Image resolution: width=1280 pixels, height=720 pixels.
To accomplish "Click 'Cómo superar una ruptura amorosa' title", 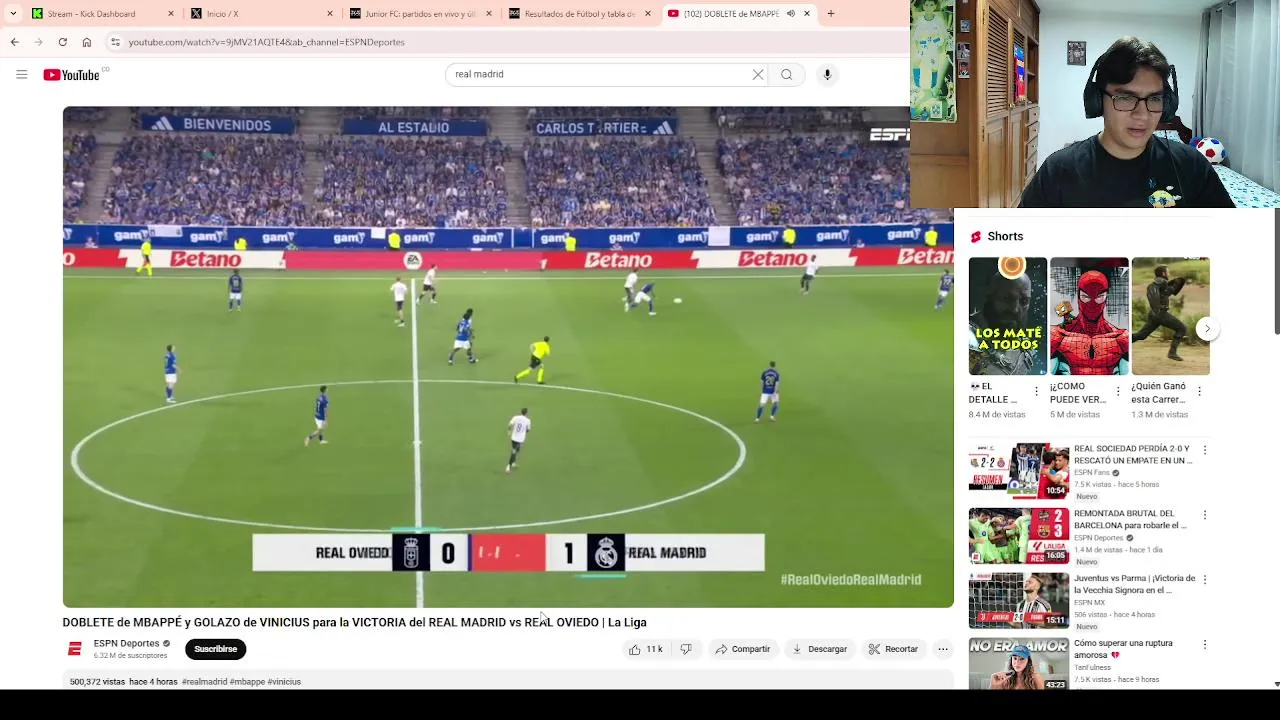I will (1123, 649).
